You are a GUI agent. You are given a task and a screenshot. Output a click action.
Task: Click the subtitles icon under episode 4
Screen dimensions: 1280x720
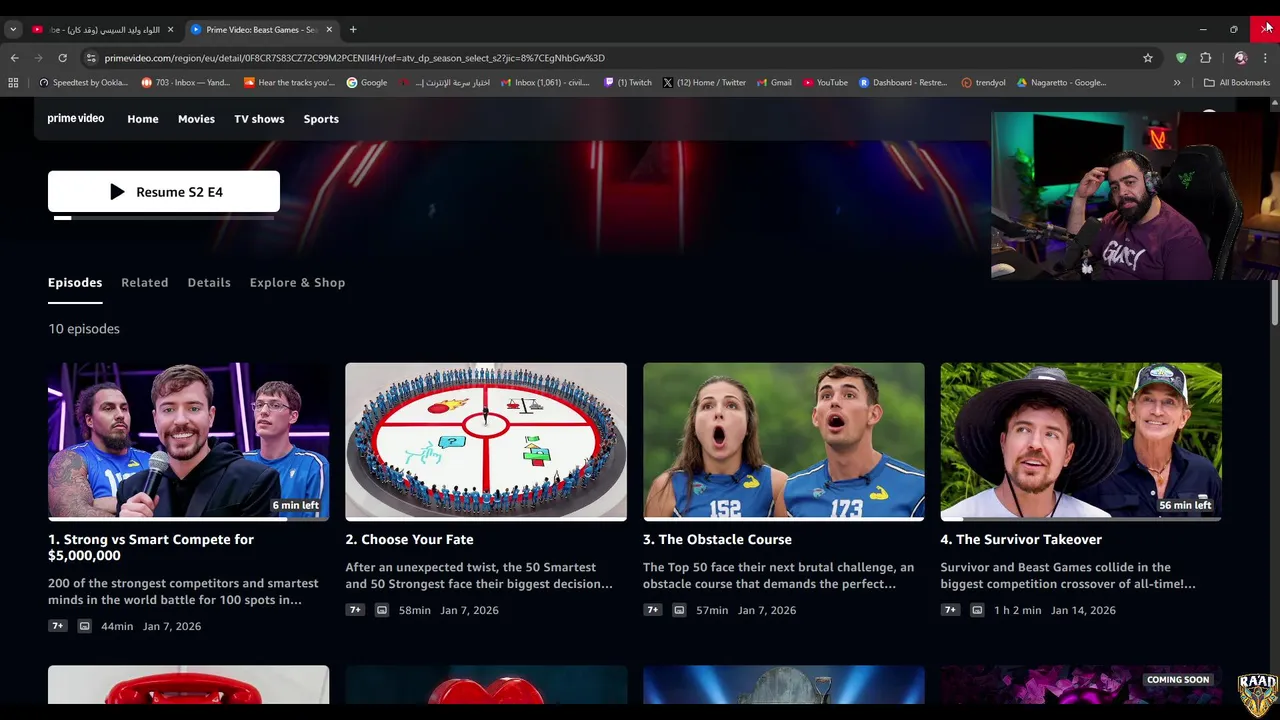[977, 610]
